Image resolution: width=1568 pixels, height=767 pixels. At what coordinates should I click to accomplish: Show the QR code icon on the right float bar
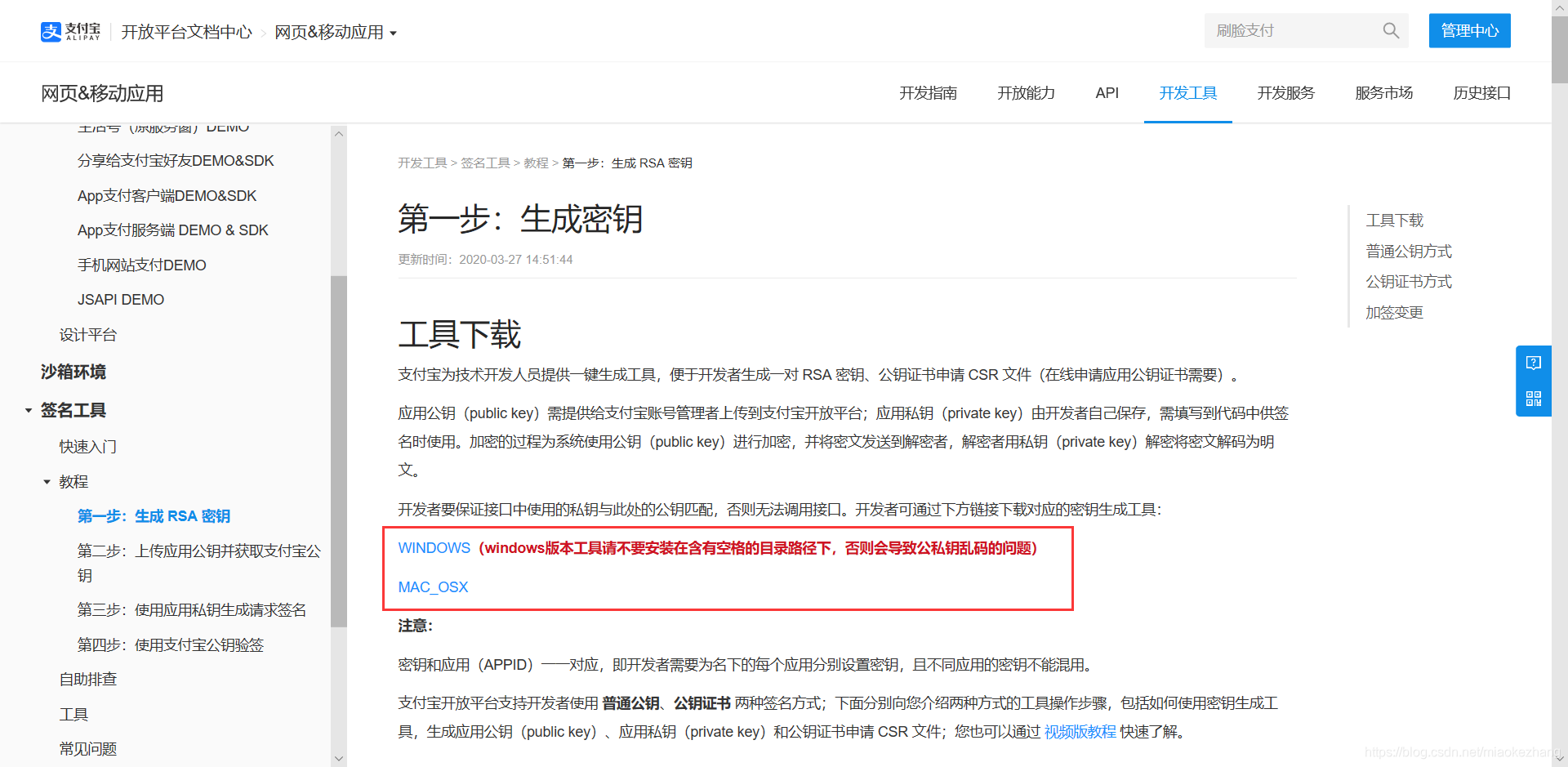click(x=1534, y=399)
